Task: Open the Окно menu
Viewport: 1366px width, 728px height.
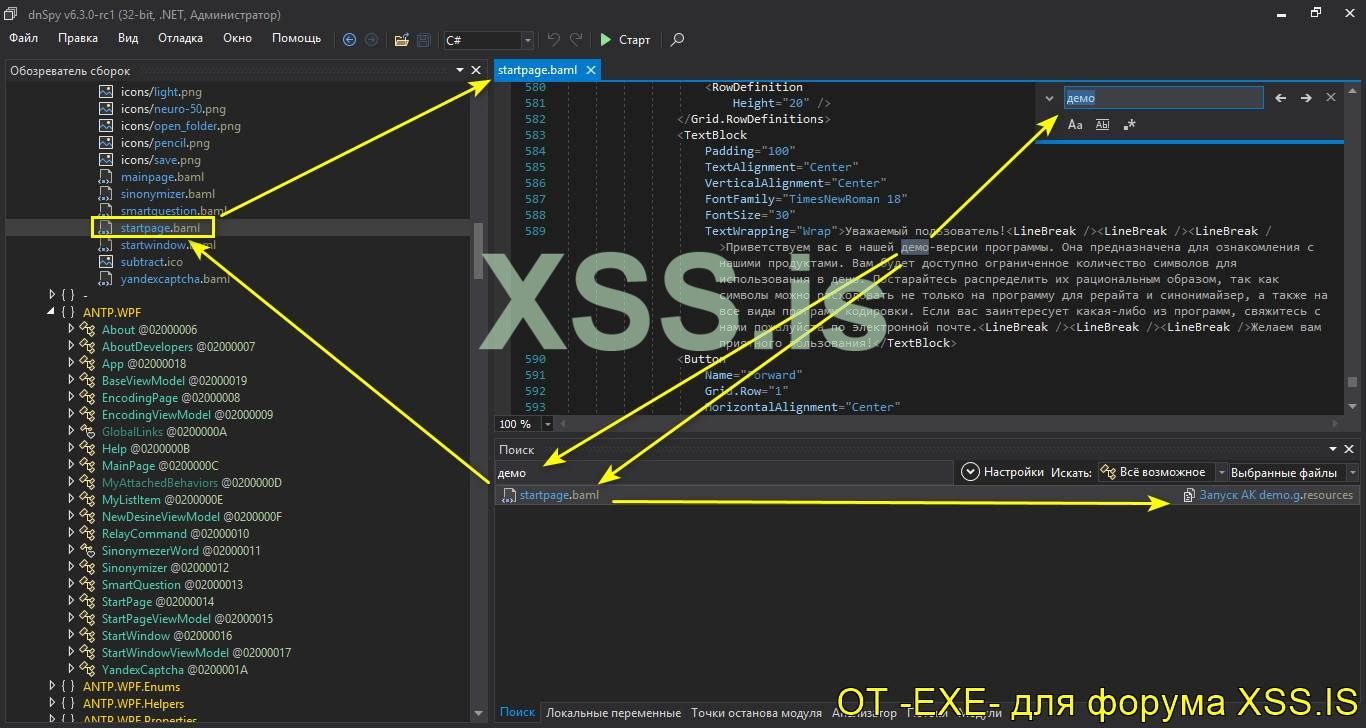Action: (237, 38)
